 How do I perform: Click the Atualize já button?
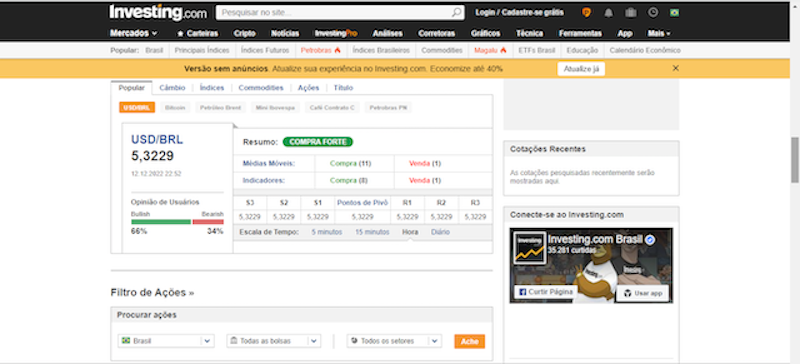(581, 68)
